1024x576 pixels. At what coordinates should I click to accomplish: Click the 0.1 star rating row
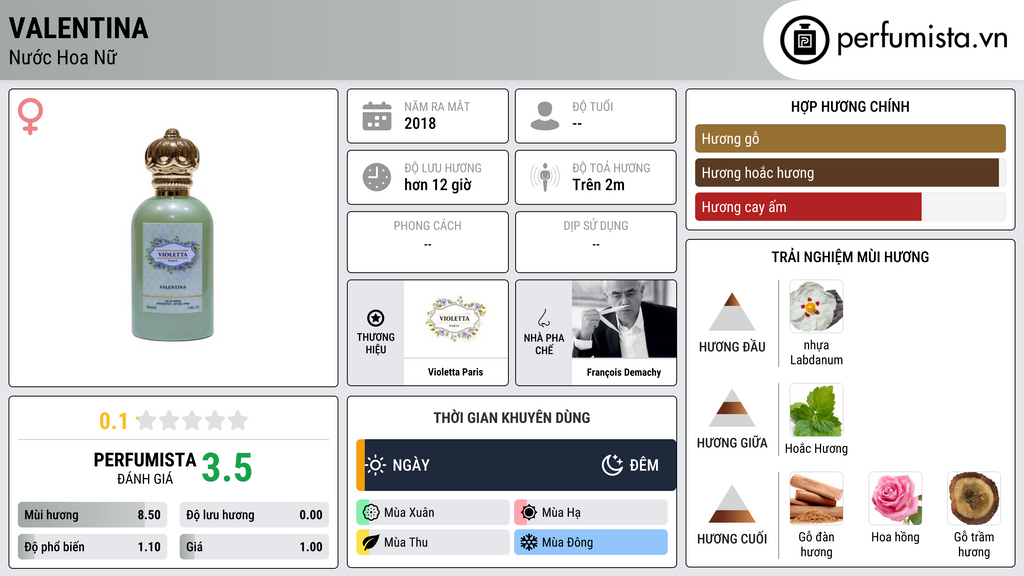tap(174, 421)
